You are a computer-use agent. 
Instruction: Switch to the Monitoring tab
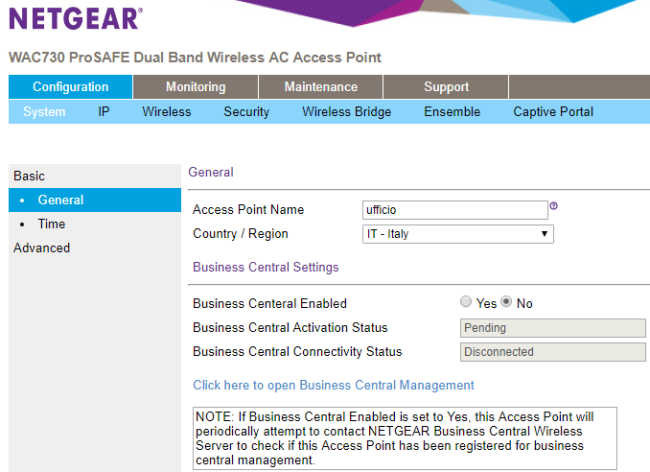(196, 87)
